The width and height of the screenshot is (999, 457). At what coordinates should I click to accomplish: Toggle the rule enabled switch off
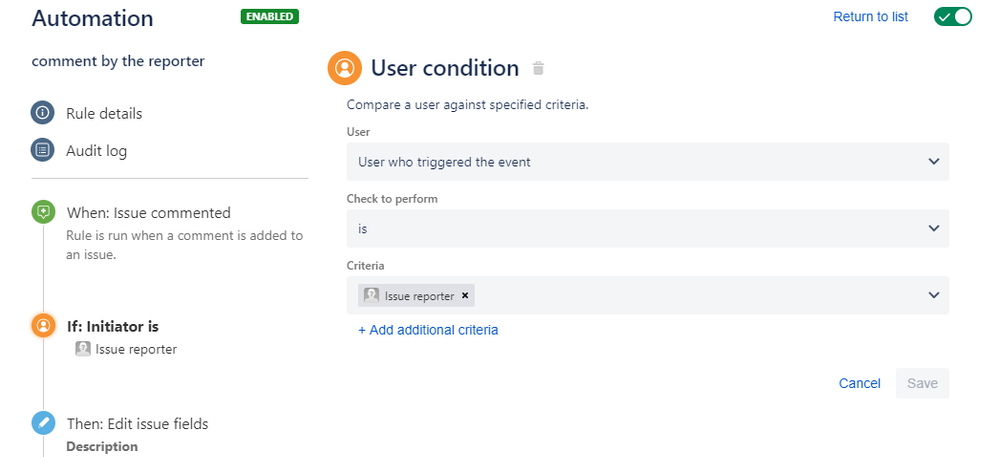(x=952, y=17)
